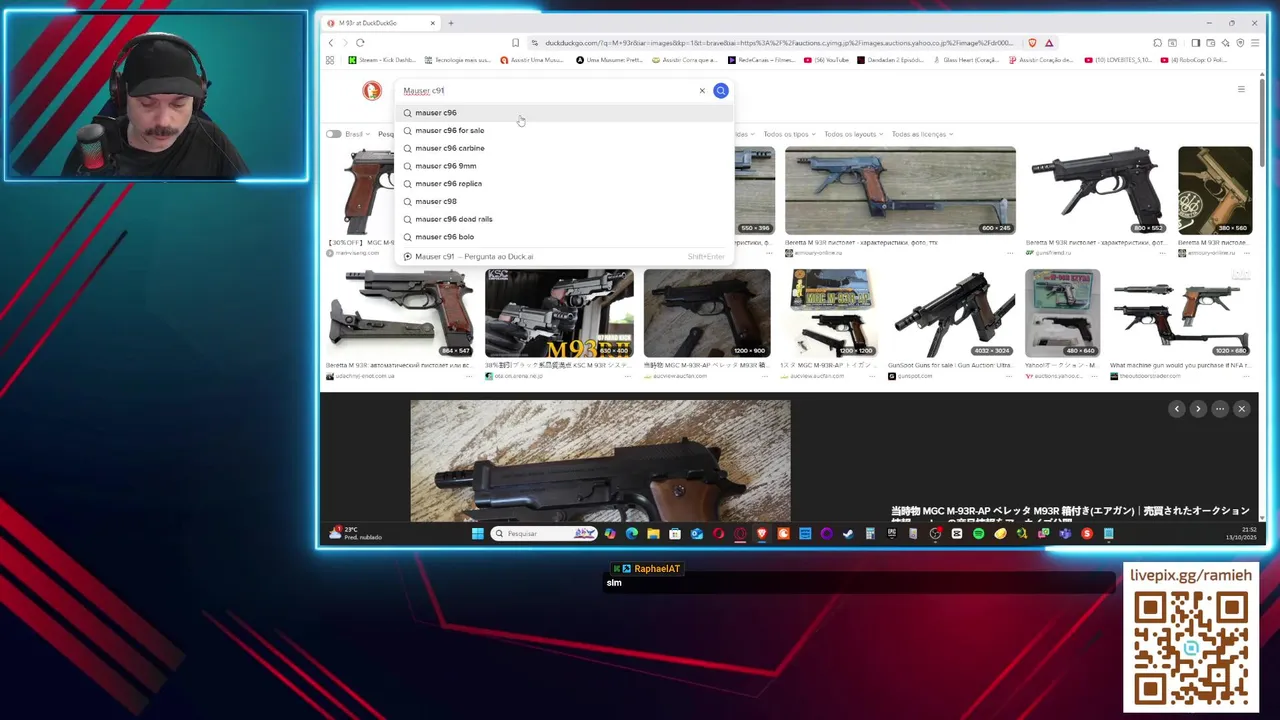The image size is (1280, 720).
Task: Select the M 93r at DuckDuckGo tab
Action: click(380, 23)
